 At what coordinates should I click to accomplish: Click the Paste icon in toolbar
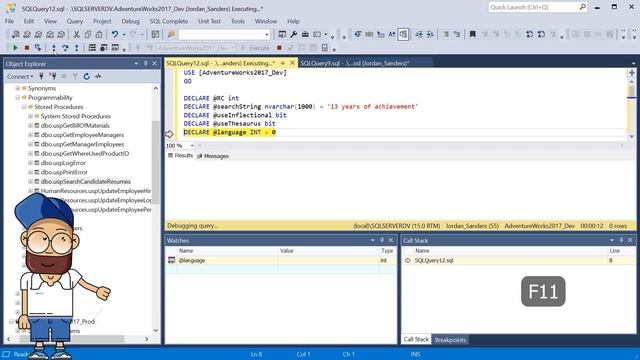tap(99, 35)
